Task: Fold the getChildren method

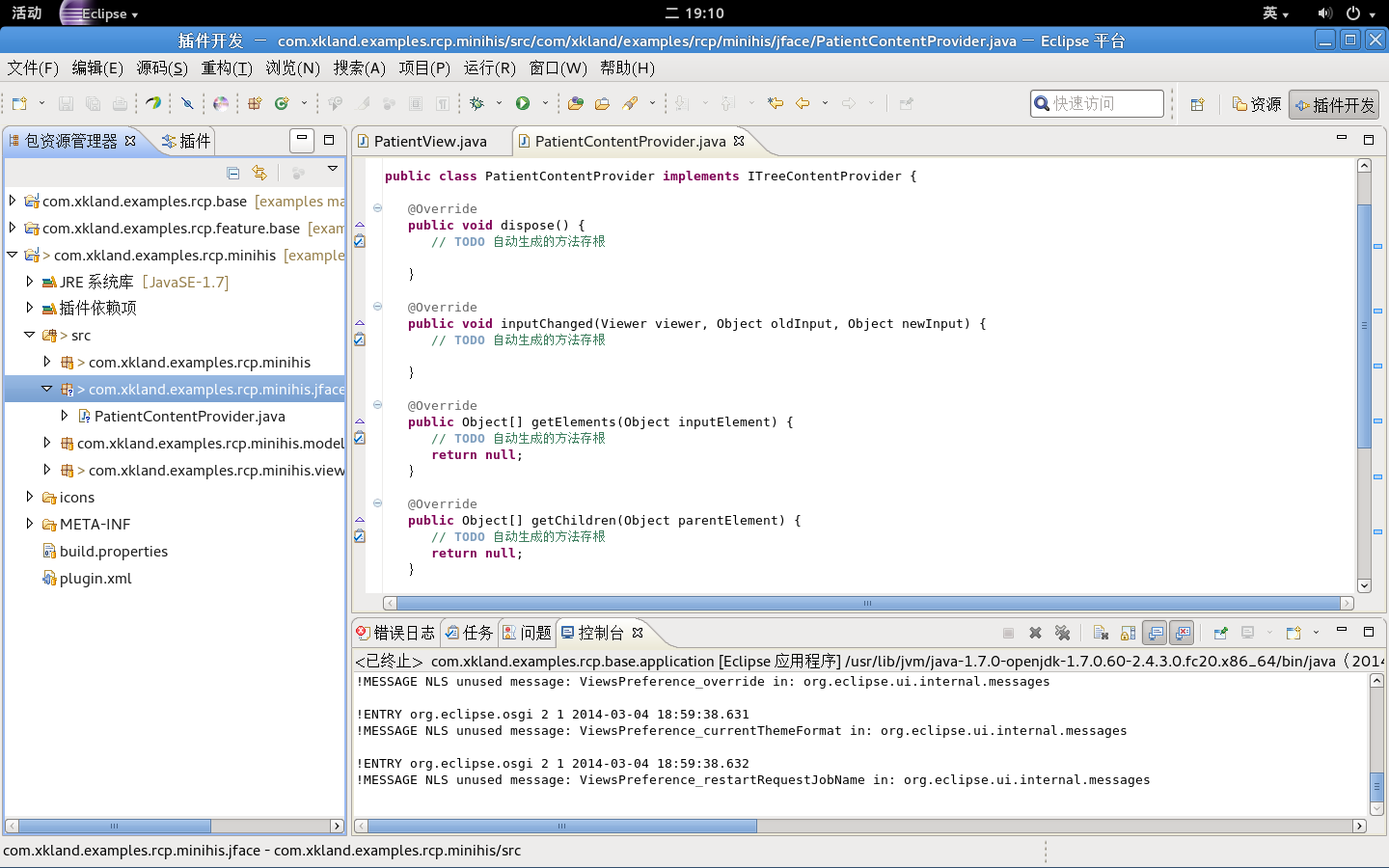Action: pos(378,503)
